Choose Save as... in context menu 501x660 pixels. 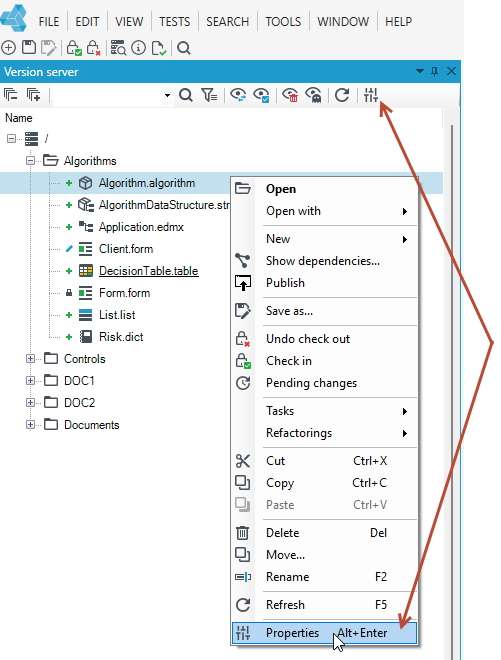(324, 311)
